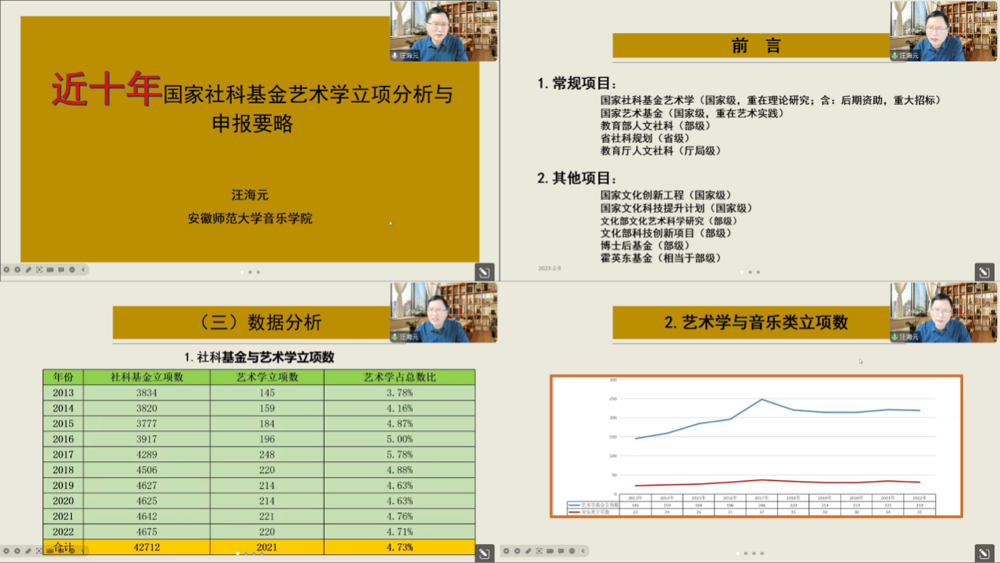The width and height of the screenshot is (1000, 563).
Task: Click annotation pencil icon on the 前言 slide
Action: click(984, 271)
